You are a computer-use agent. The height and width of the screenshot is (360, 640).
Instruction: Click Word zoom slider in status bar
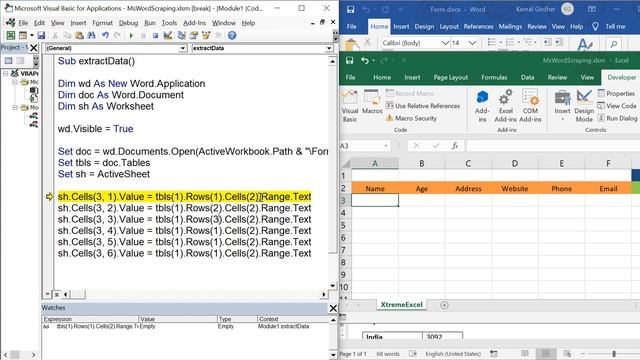(613, 354)
